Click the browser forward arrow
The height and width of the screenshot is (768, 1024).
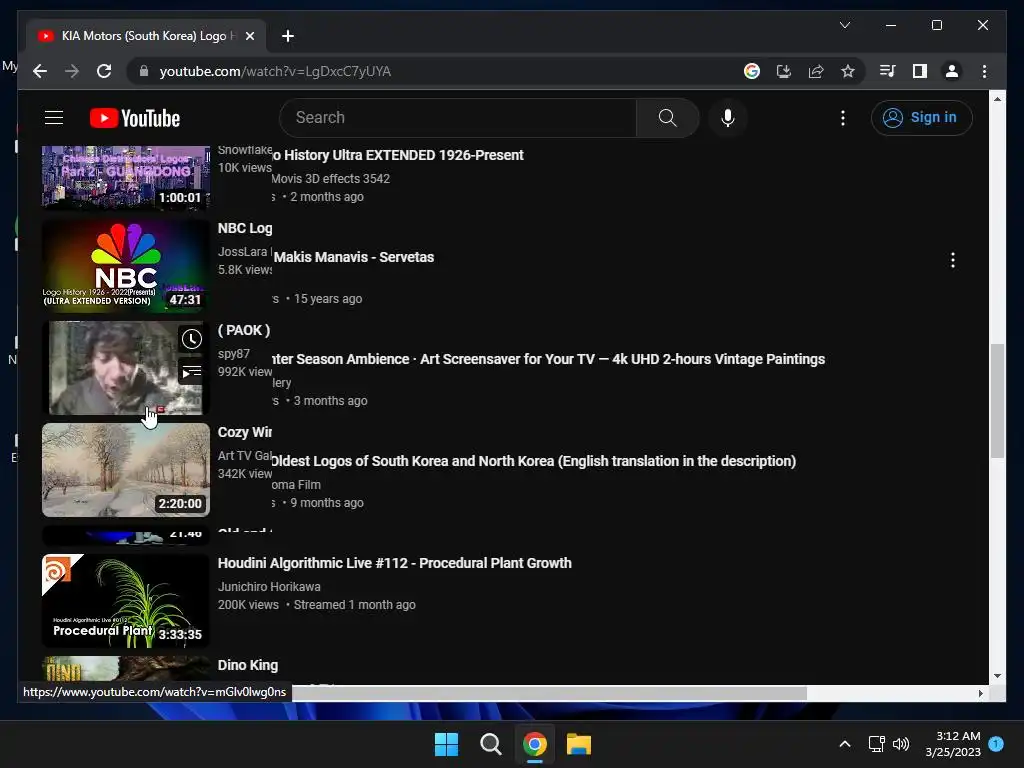pyautogui.click(x=72, y=71)
